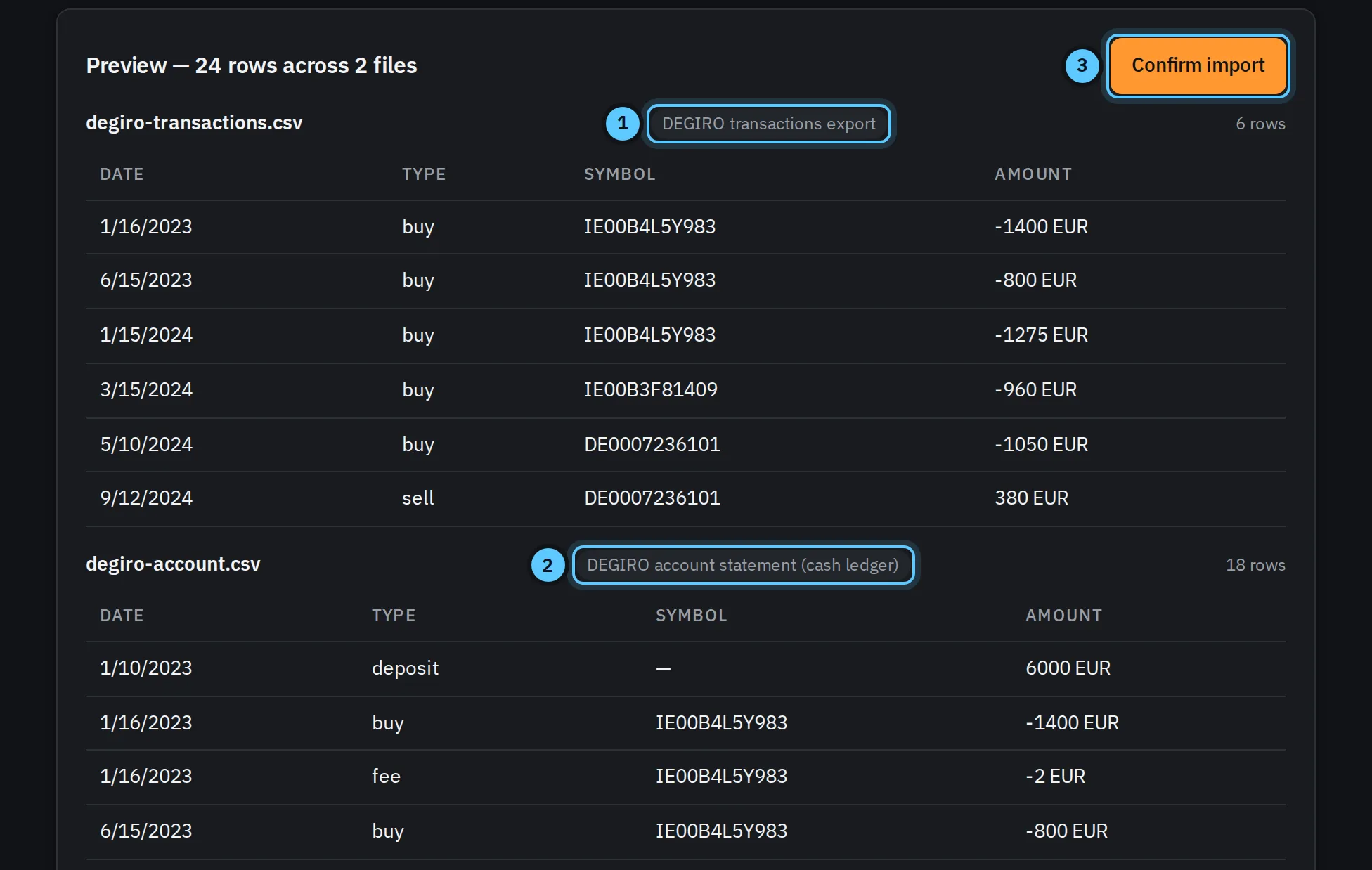Click SYMBOL header in degiro-account.csv table

click(x=692, y=616)
